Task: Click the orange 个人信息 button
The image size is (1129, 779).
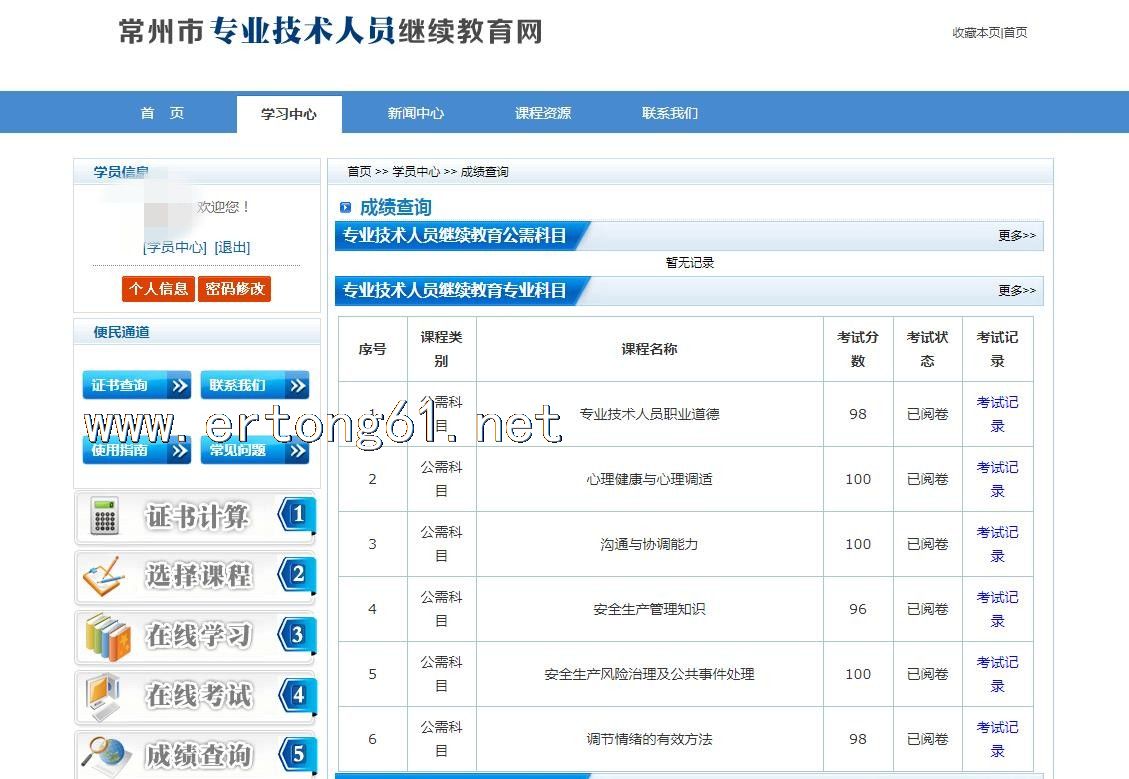Action: click(158, 289)
